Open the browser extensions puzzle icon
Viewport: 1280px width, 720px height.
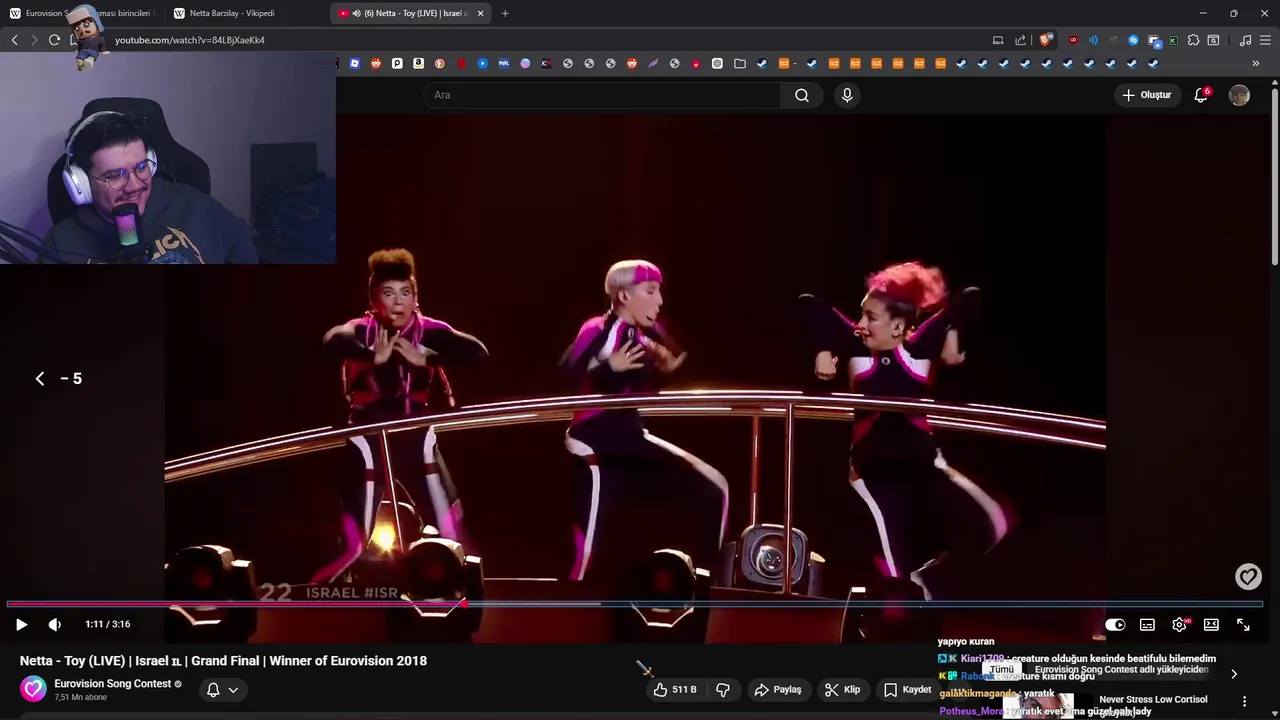(x=1193, y=40)
